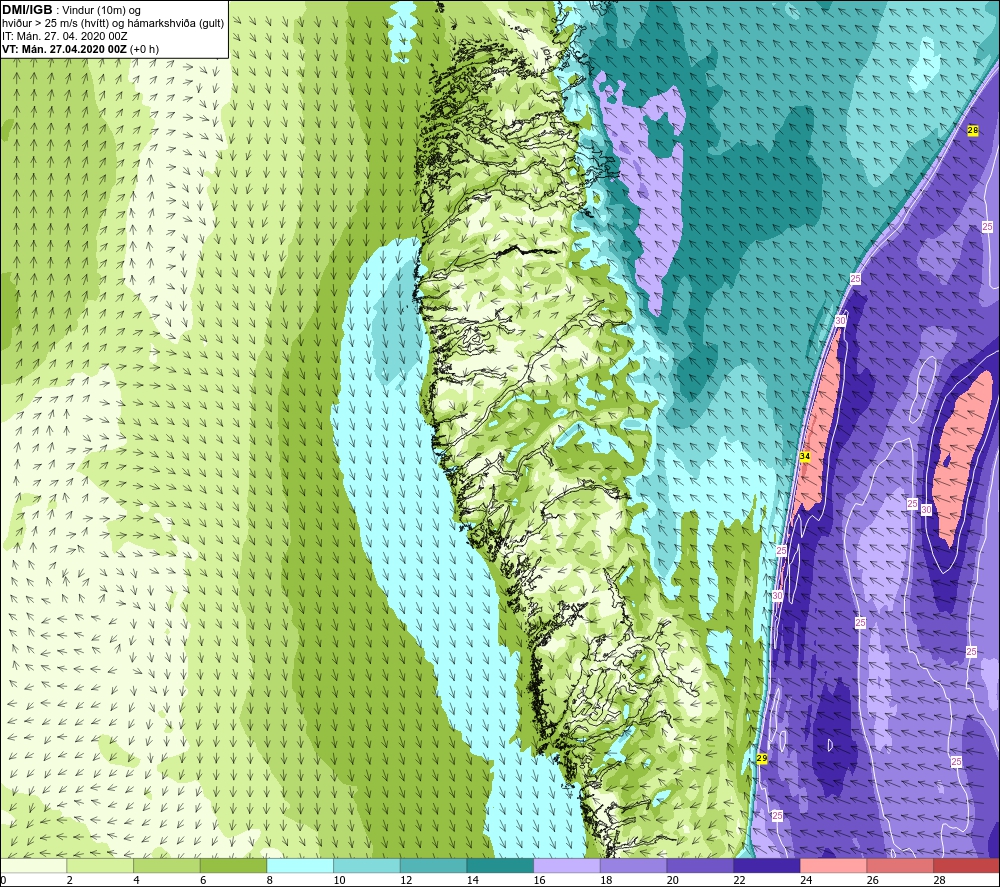1000x887 pixels.
Task: Select the 6–8 m/s darker green legend swatch
Action: coord(233,865)
